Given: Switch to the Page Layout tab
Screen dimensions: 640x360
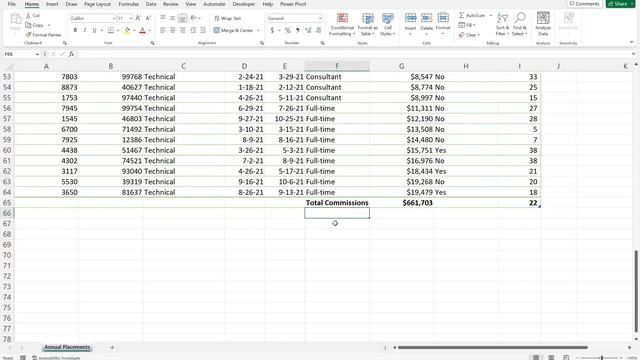Looking at the screenshot, I should pyautogui.click(x=97, y=4).
